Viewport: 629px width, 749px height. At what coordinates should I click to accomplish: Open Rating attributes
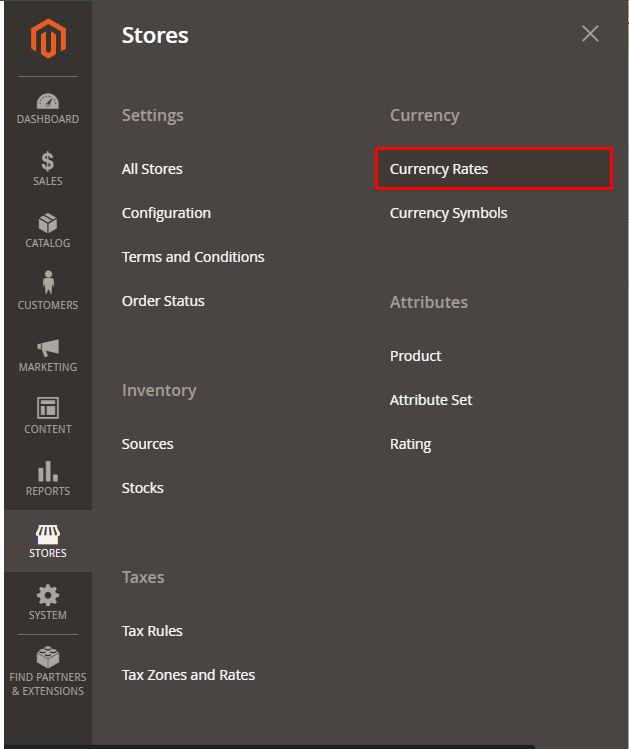(410, 444)
